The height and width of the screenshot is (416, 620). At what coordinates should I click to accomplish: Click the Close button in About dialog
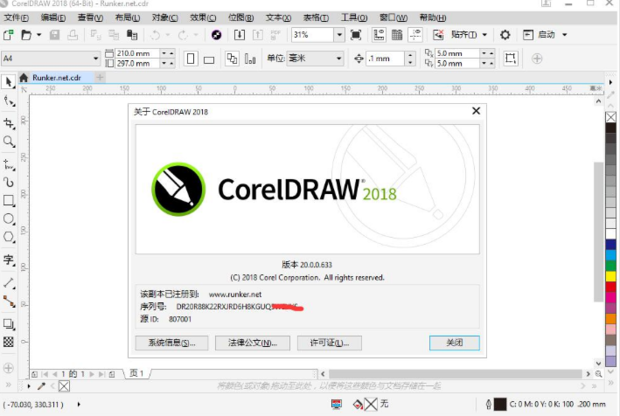pos(454,343)
